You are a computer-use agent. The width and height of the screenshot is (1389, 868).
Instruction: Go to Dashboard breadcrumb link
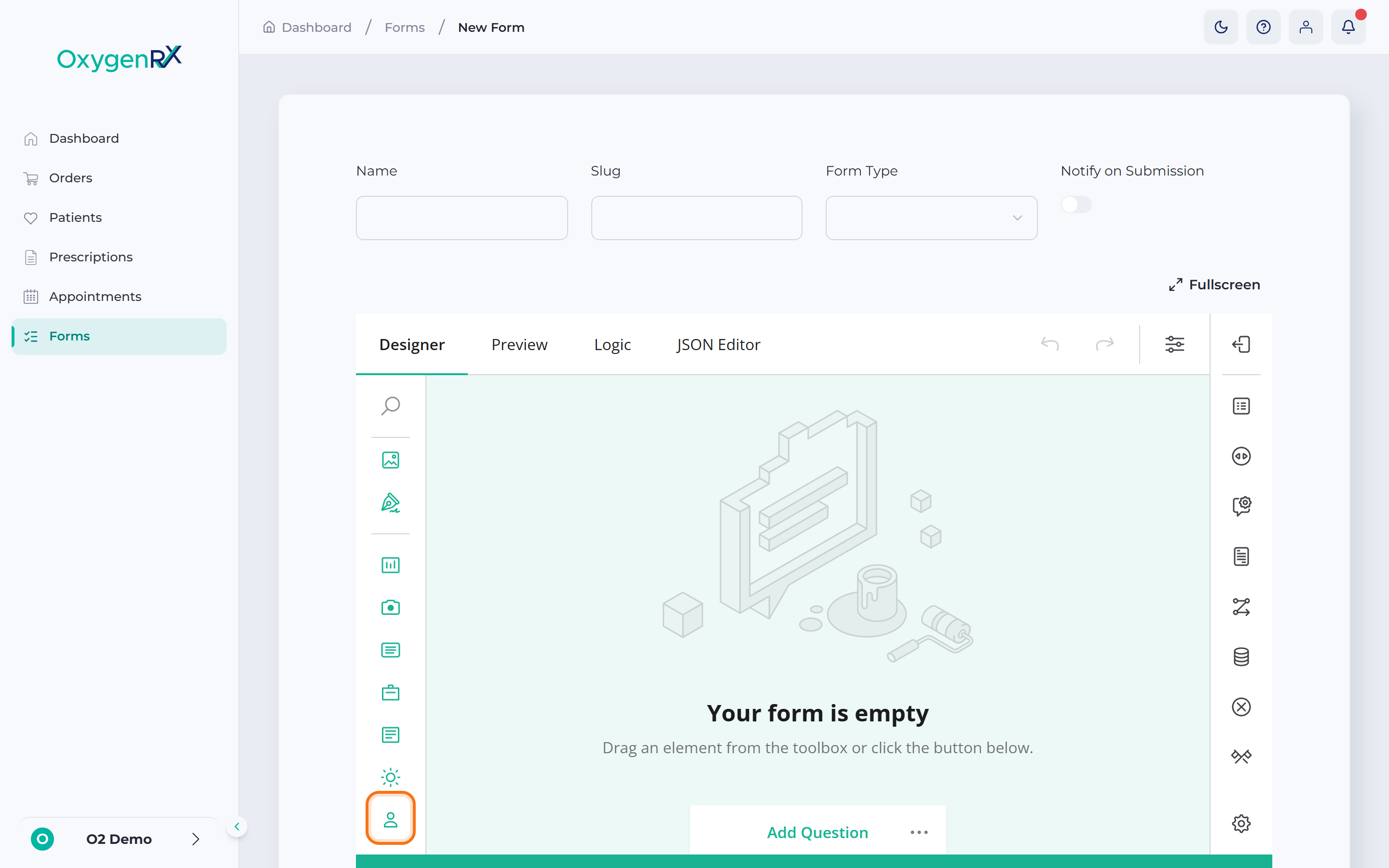pos(307,27)
